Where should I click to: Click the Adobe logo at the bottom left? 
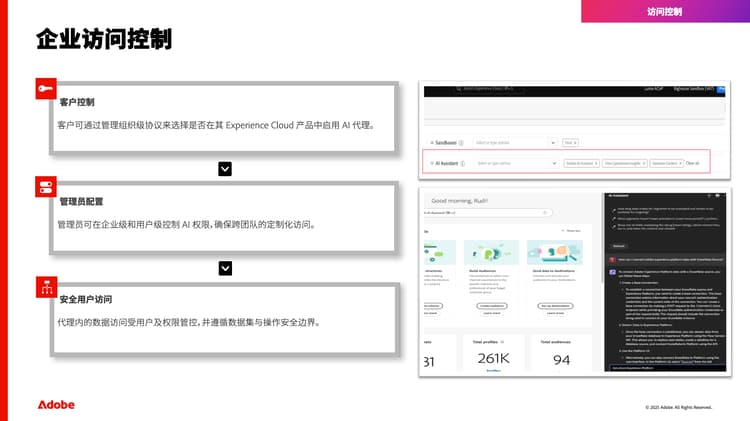[56, 405]
